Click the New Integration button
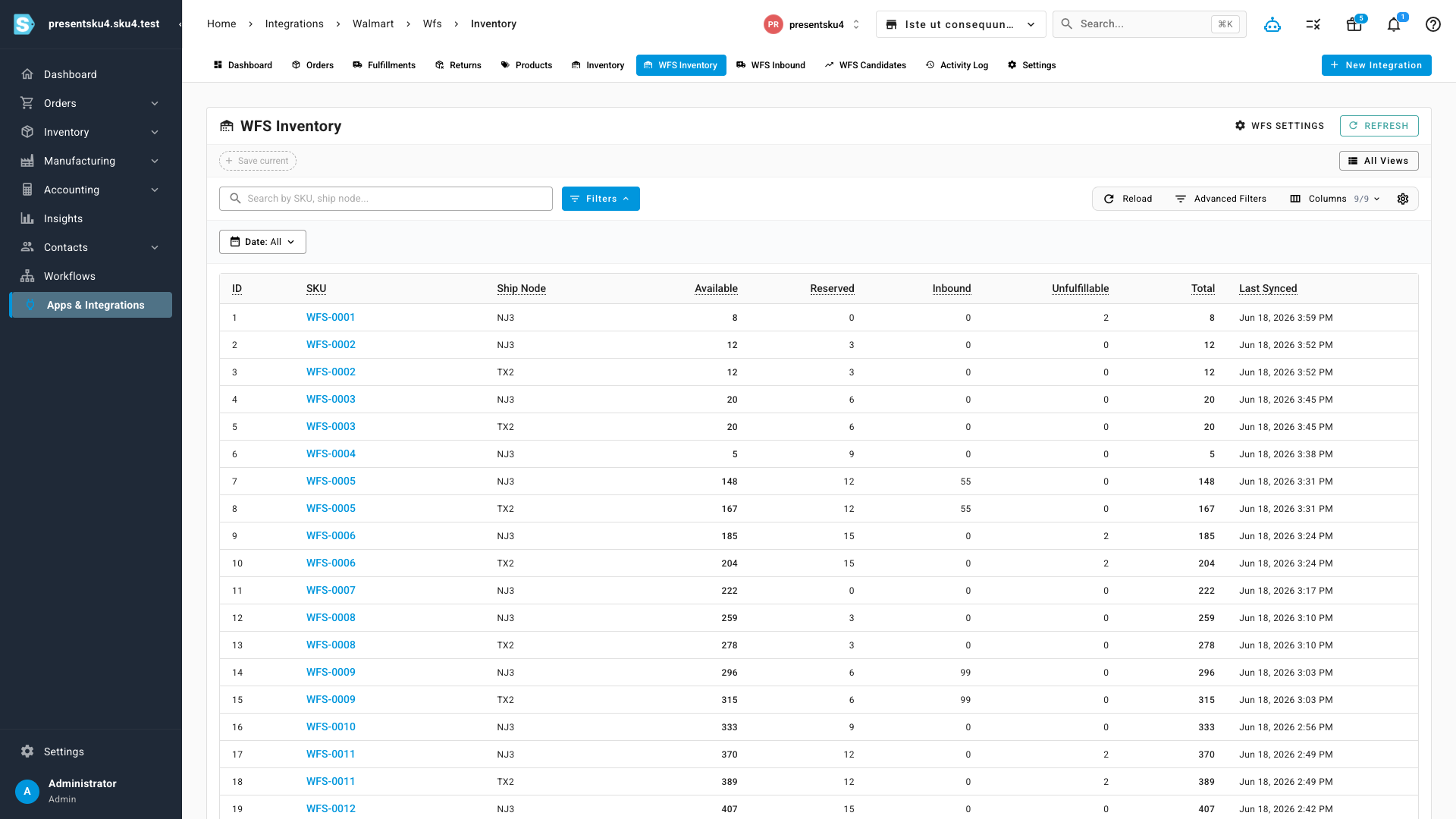Viewport: 1456px width, 819px height. click(1376, 65)
